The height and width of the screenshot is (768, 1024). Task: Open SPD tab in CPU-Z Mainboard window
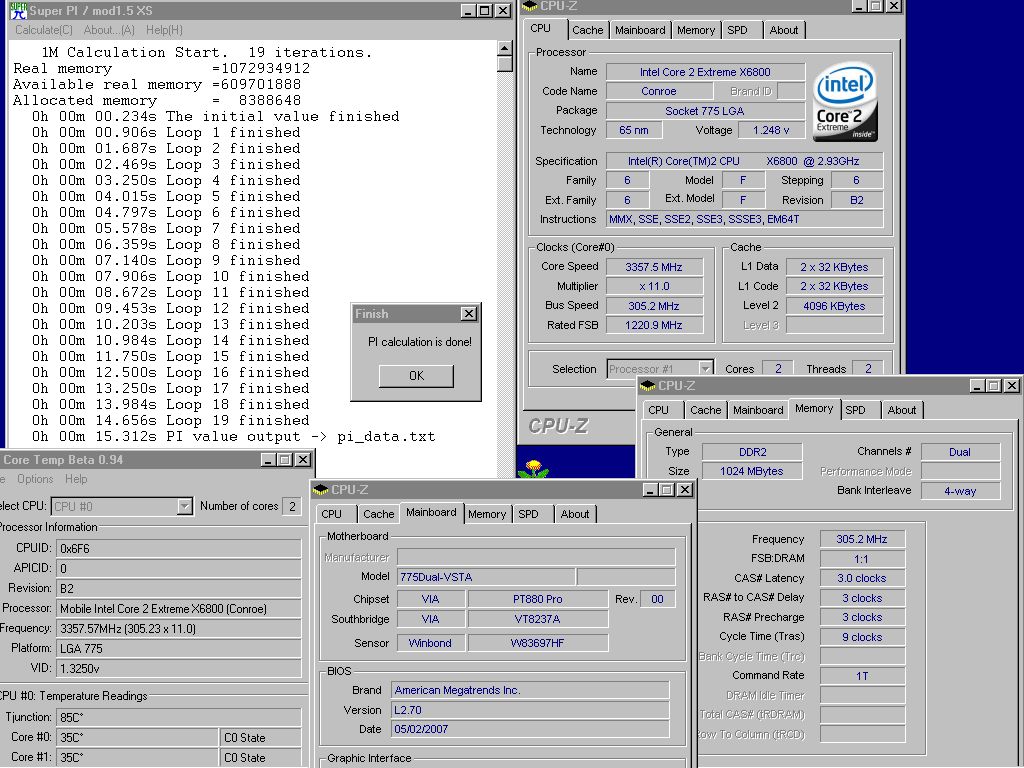(528, 514)
